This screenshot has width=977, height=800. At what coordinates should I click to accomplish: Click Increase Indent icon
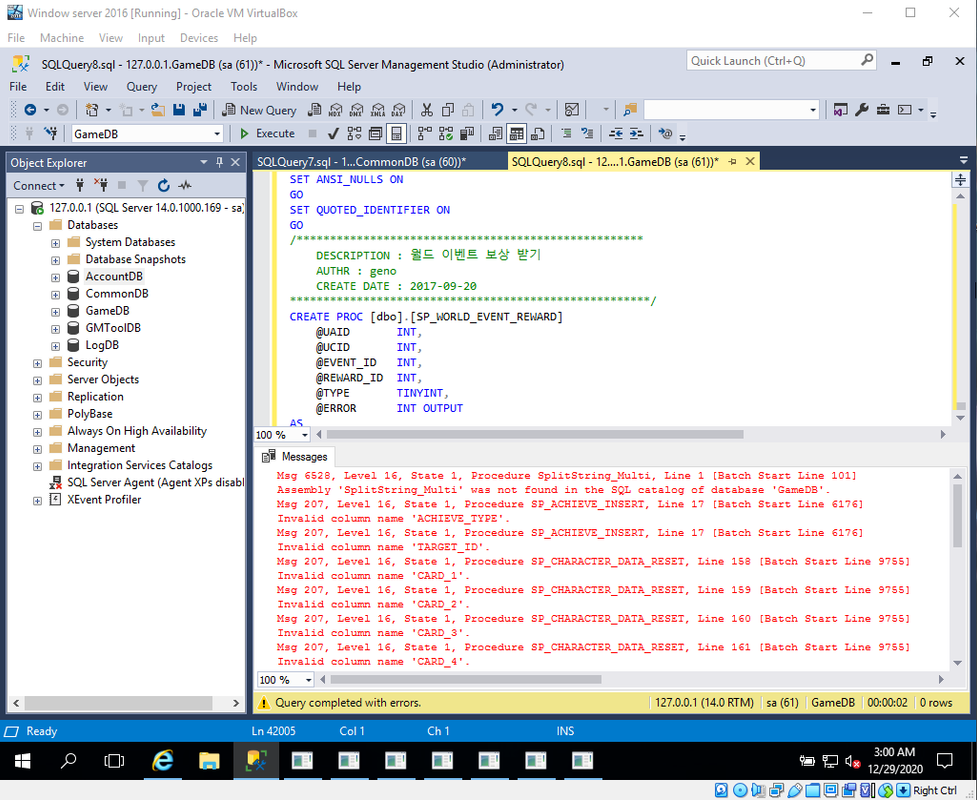coord(636,133)
